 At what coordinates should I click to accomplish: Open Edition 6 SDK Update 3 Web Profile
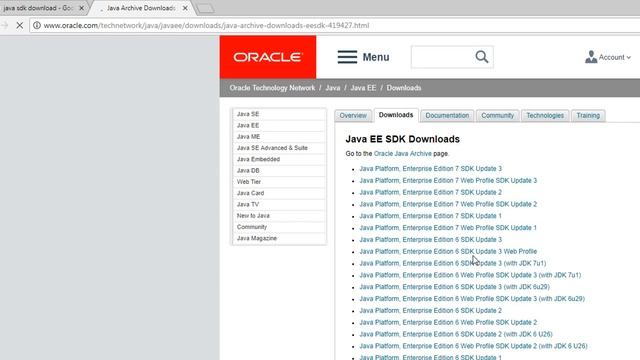point(448,251)
